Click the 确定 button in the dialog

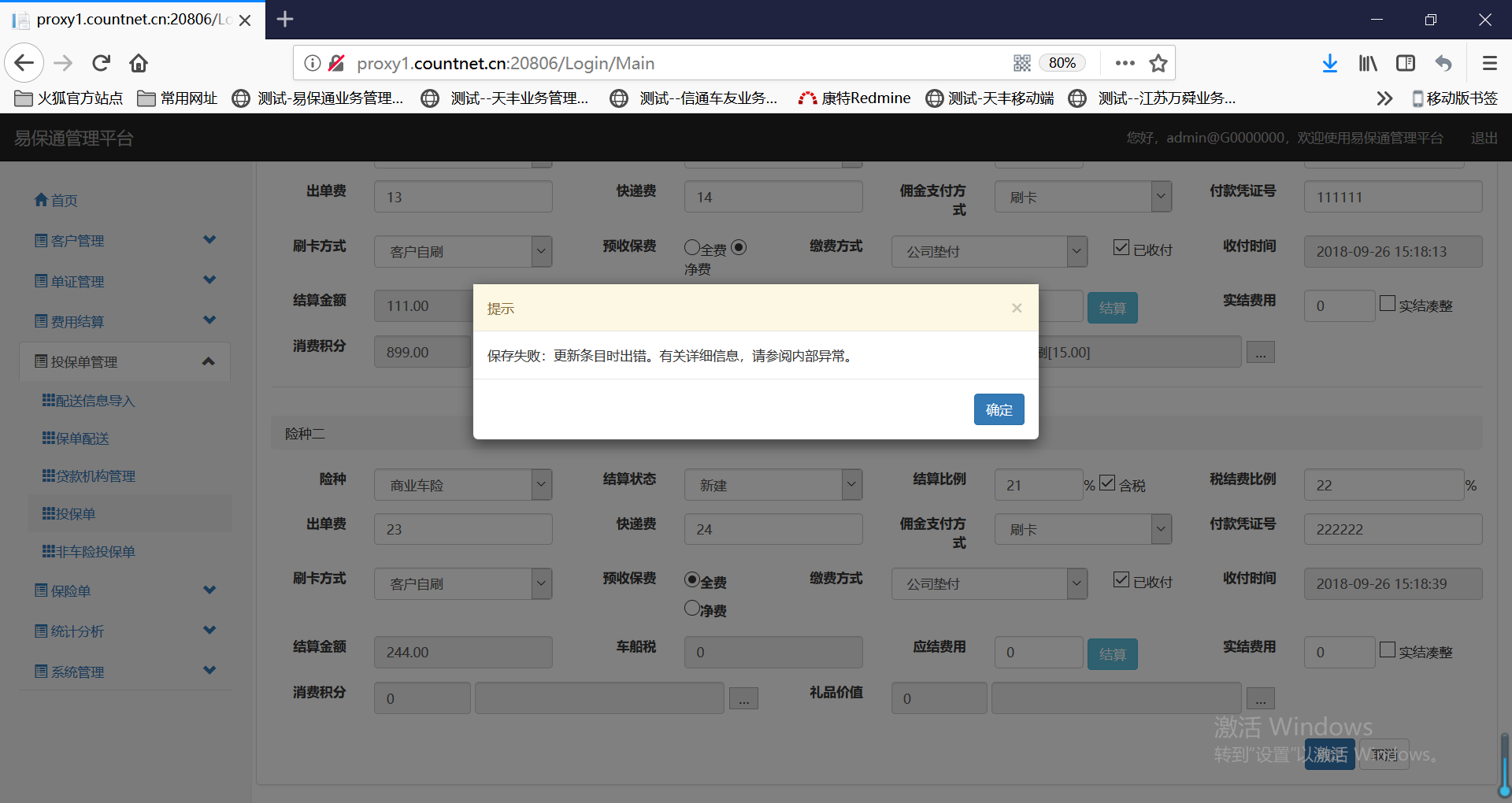(999, 409)
